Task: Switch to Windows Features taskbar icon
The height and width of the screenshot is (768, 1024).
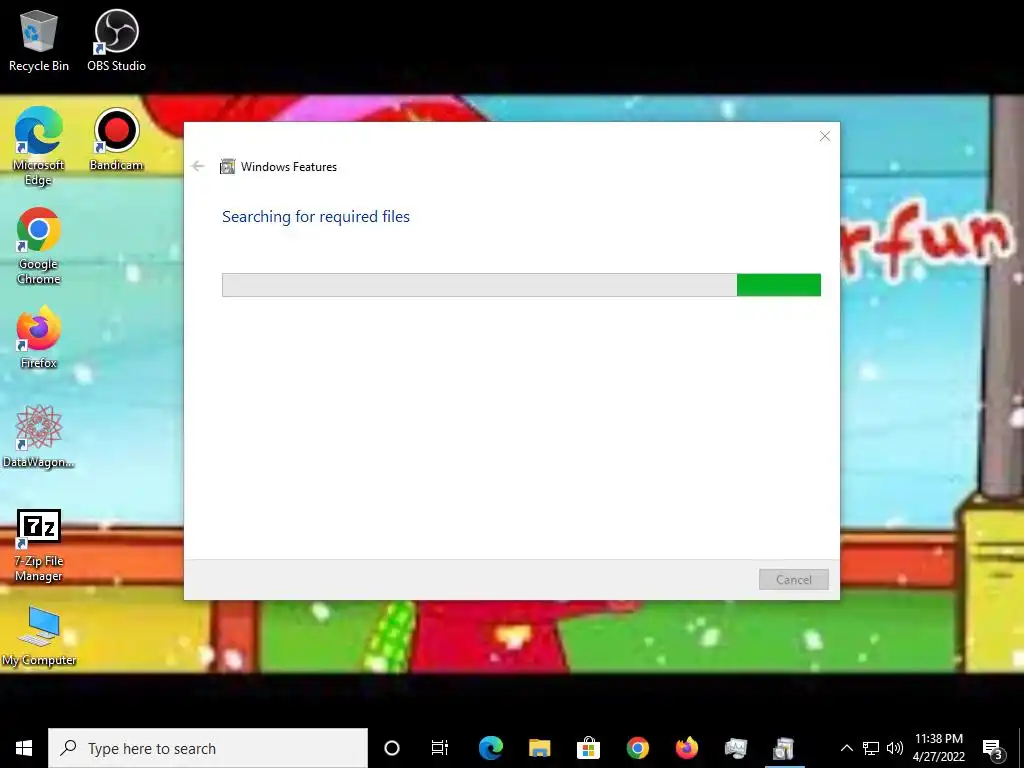Action: pyautogui.click(x=784, y=748)
